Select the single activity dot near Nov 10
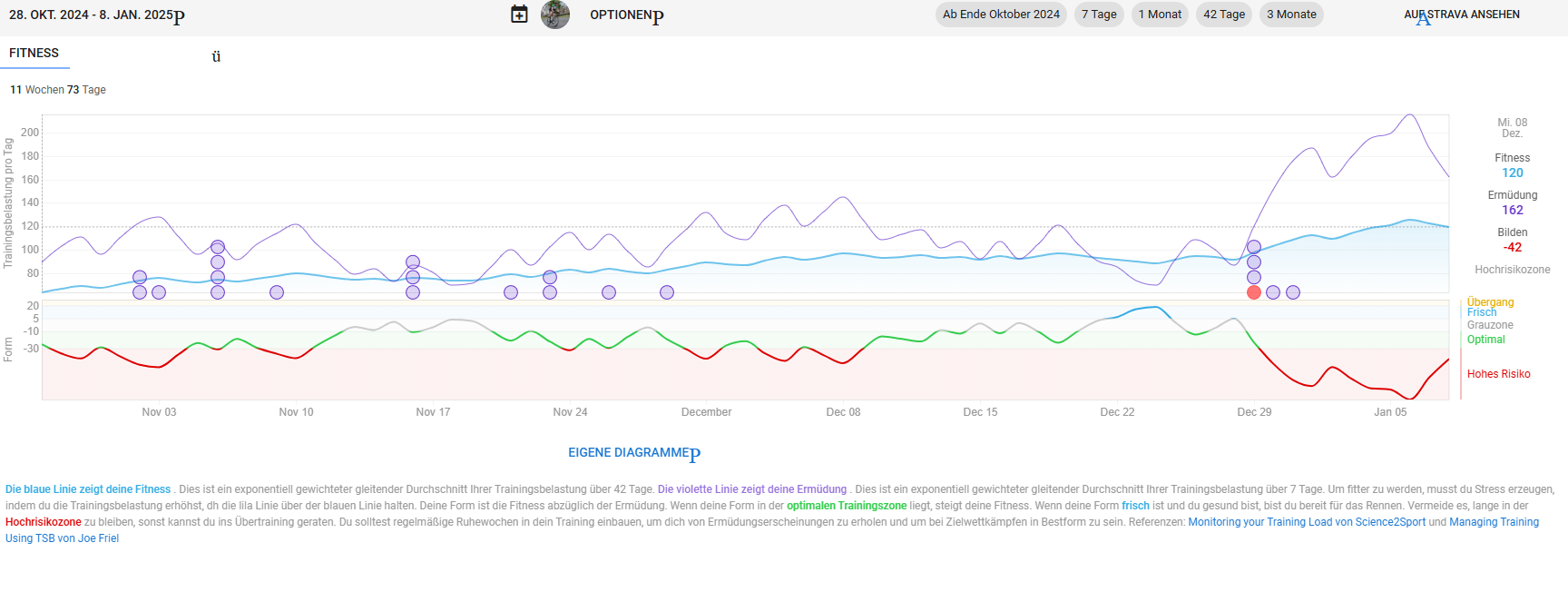Image resolution: width=1568 pixels, height=592 pixels. (x=277, y=292)
